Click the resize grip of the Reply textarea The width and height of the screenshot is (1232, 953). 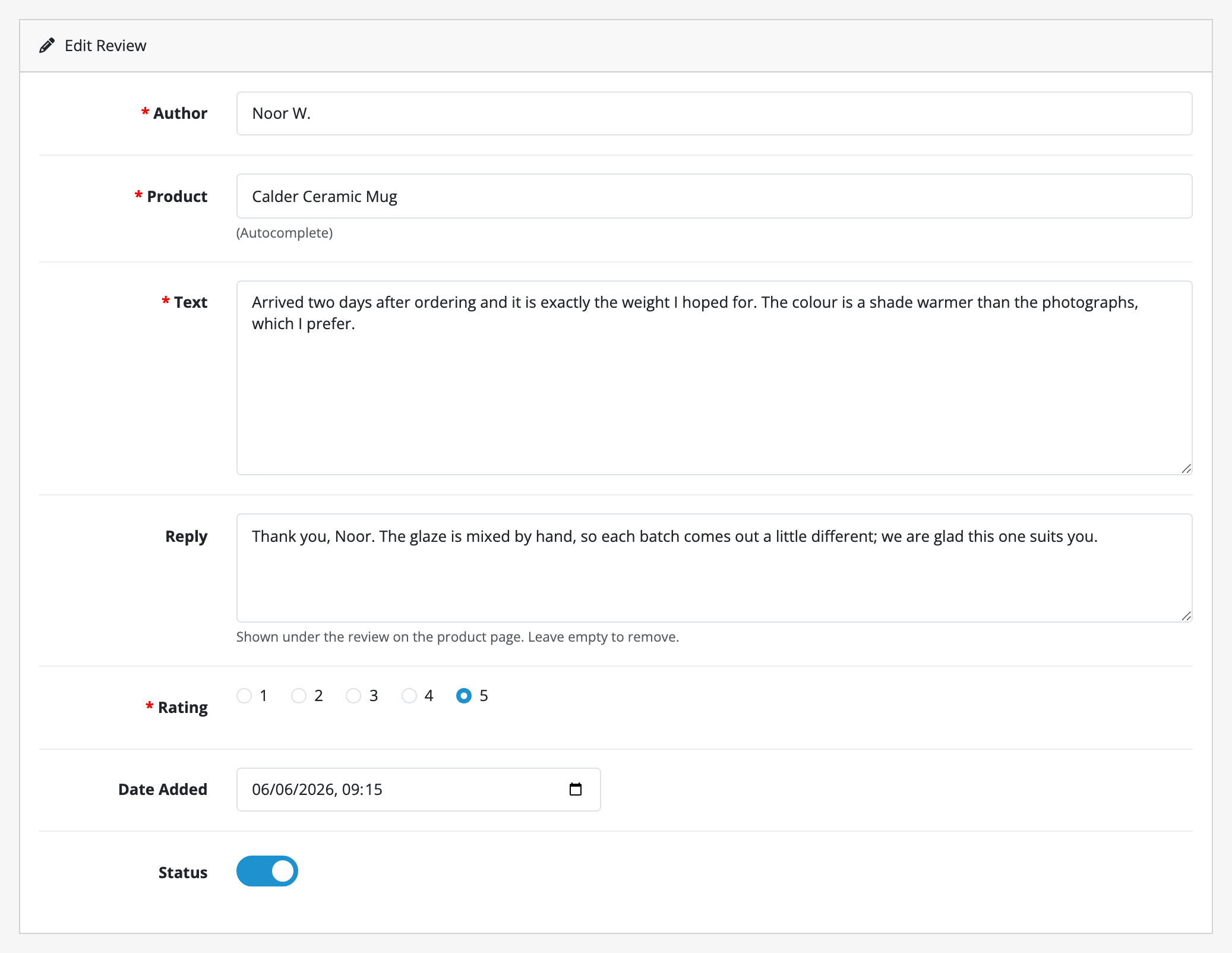point(1186,616)
